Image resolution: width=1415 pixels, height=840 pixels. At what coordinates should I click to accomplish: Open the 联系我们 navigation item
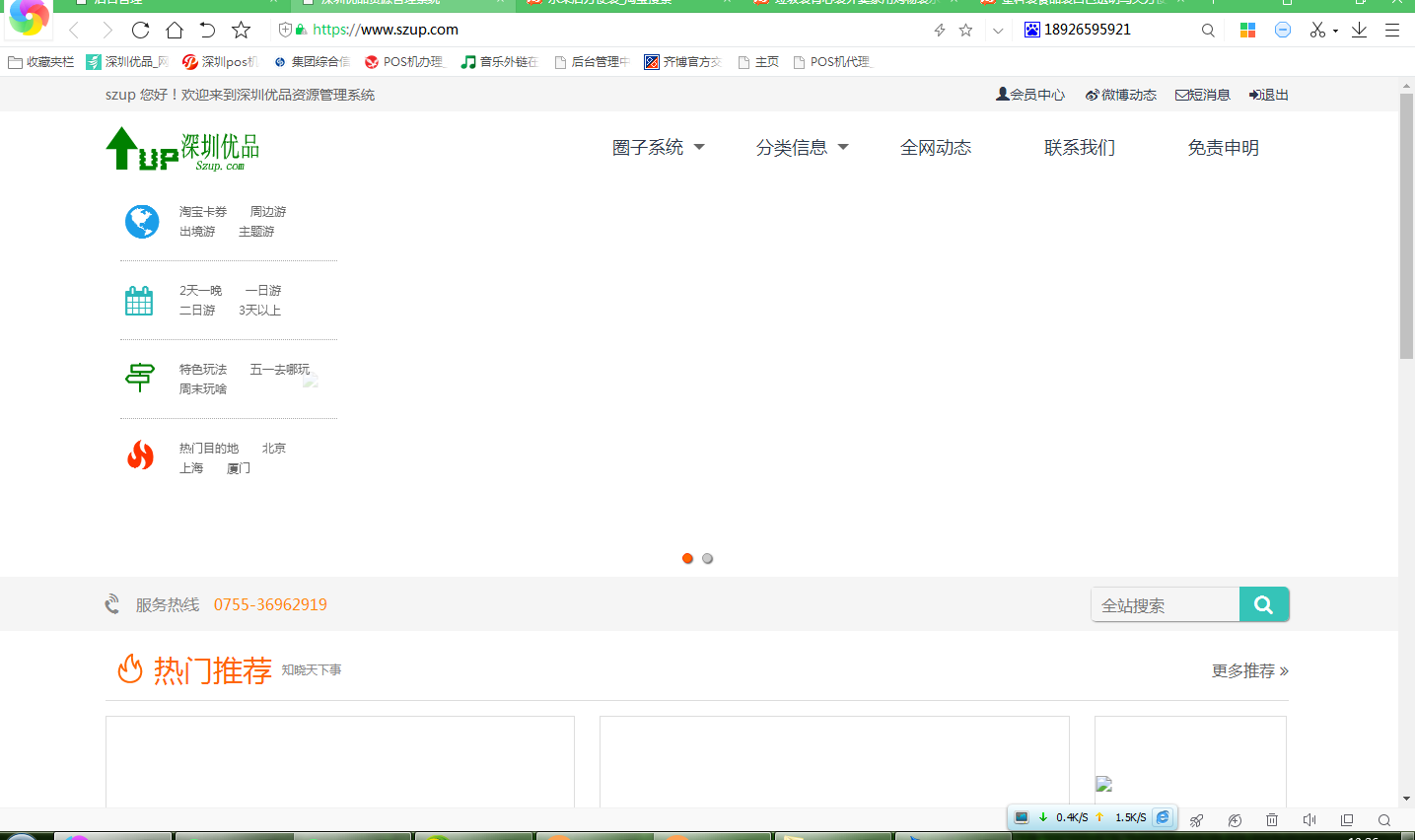tap(1080, 148)
